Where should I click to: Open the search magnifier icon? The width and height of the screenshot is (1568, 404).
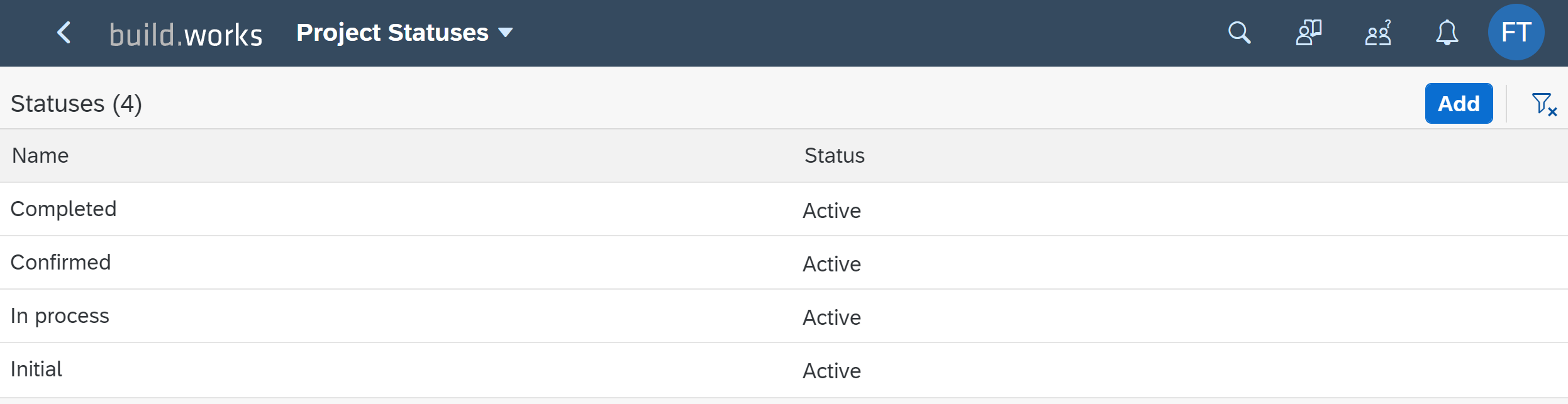1239,33
